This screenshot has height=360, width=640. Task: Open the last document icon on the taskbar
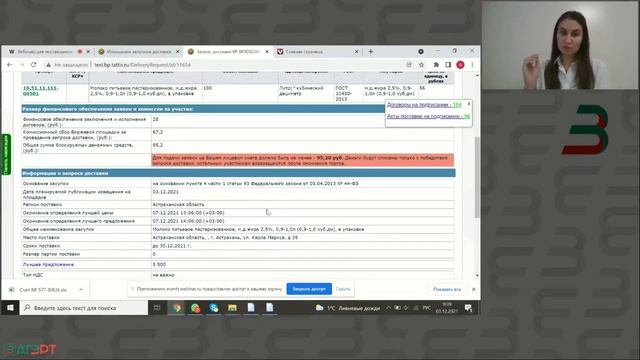pyautogui.click(x=269, y=308)
